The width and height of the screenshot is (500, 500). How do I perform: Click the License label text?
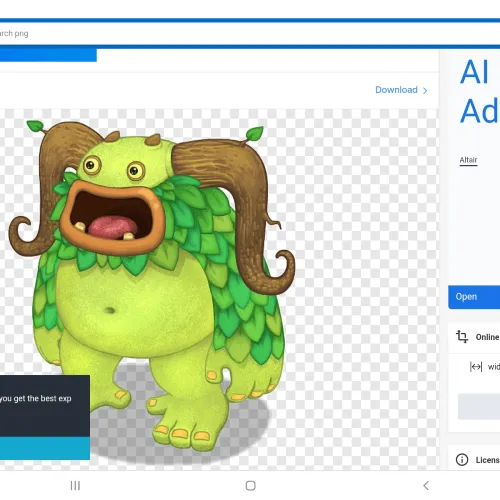coord(488,460)
